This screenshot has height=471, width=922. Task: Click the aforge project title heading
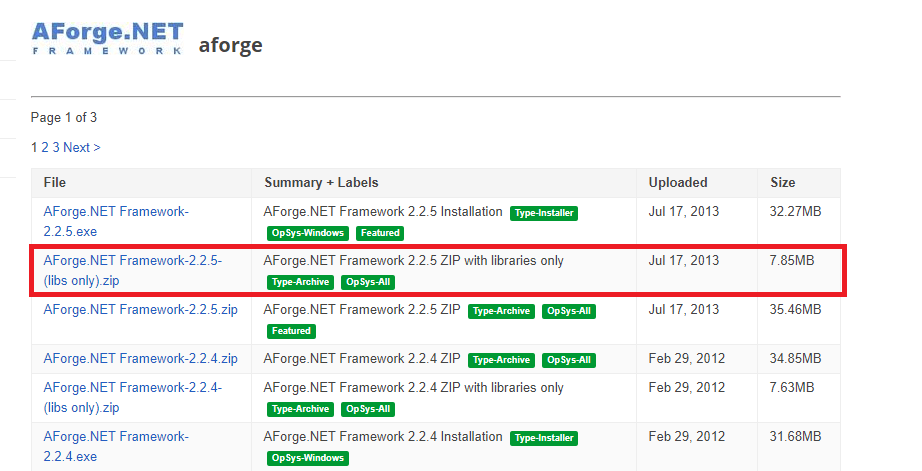[230, 45]
